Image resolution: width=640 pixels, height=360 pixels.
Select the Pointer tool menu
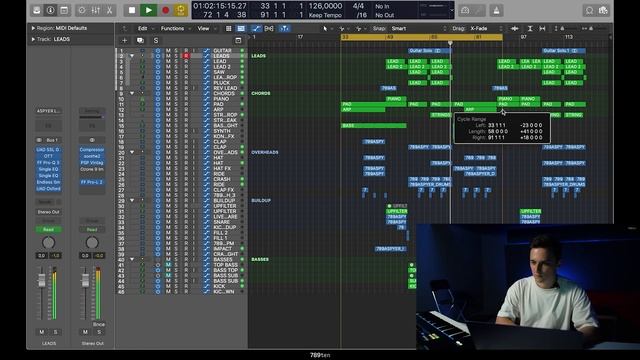point(325,29)
